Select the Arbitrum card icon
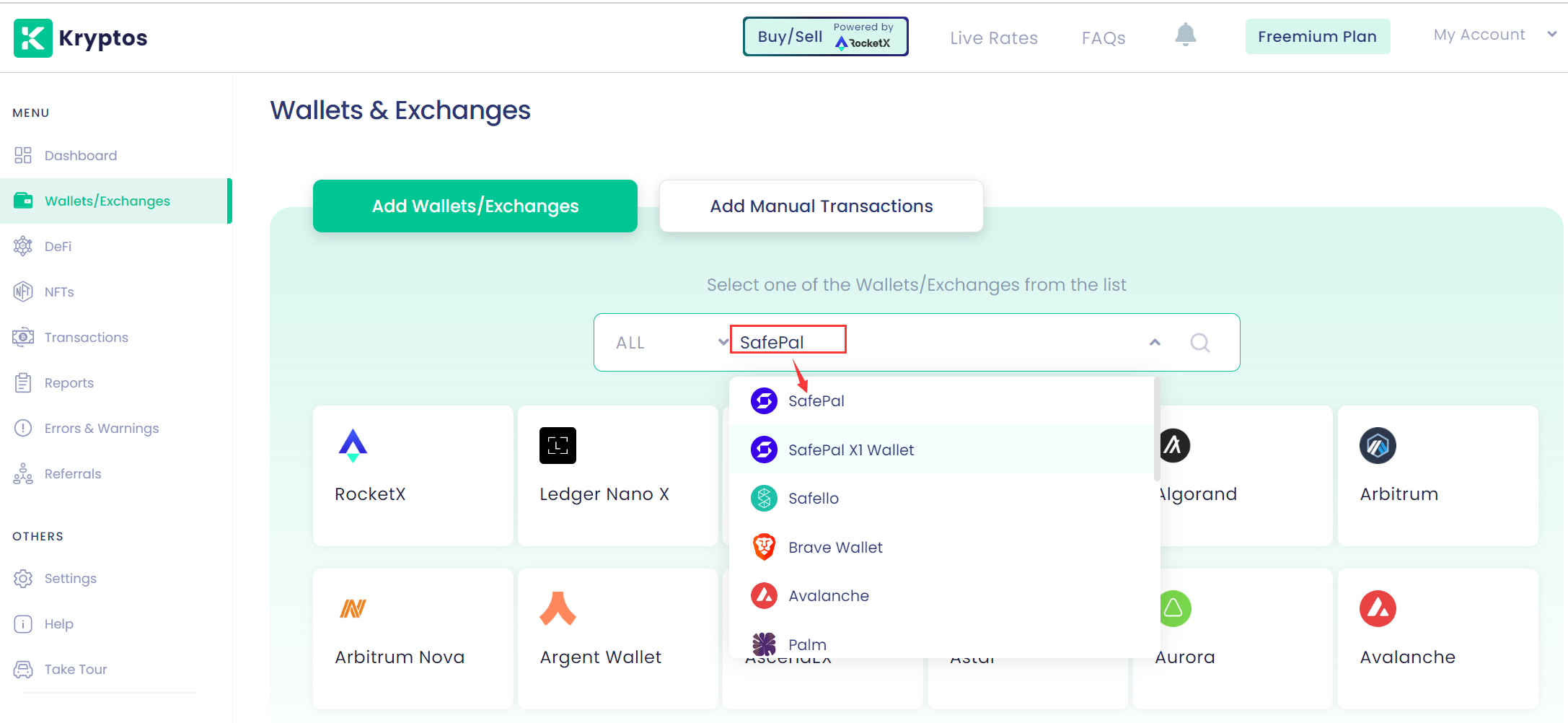The image size is (1568, 723). (1378, 446)
